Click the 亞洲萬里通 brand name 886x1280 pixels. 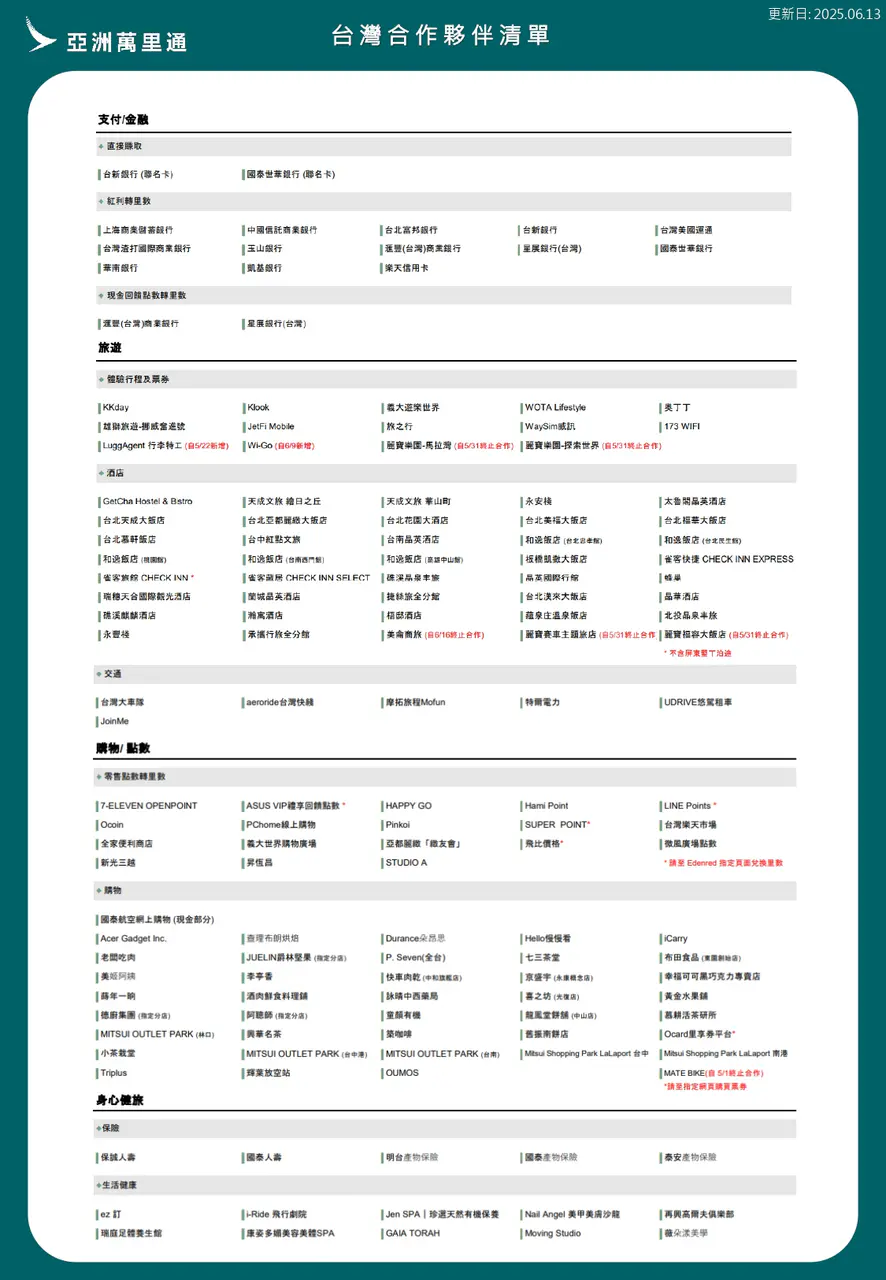pos(127,42)
